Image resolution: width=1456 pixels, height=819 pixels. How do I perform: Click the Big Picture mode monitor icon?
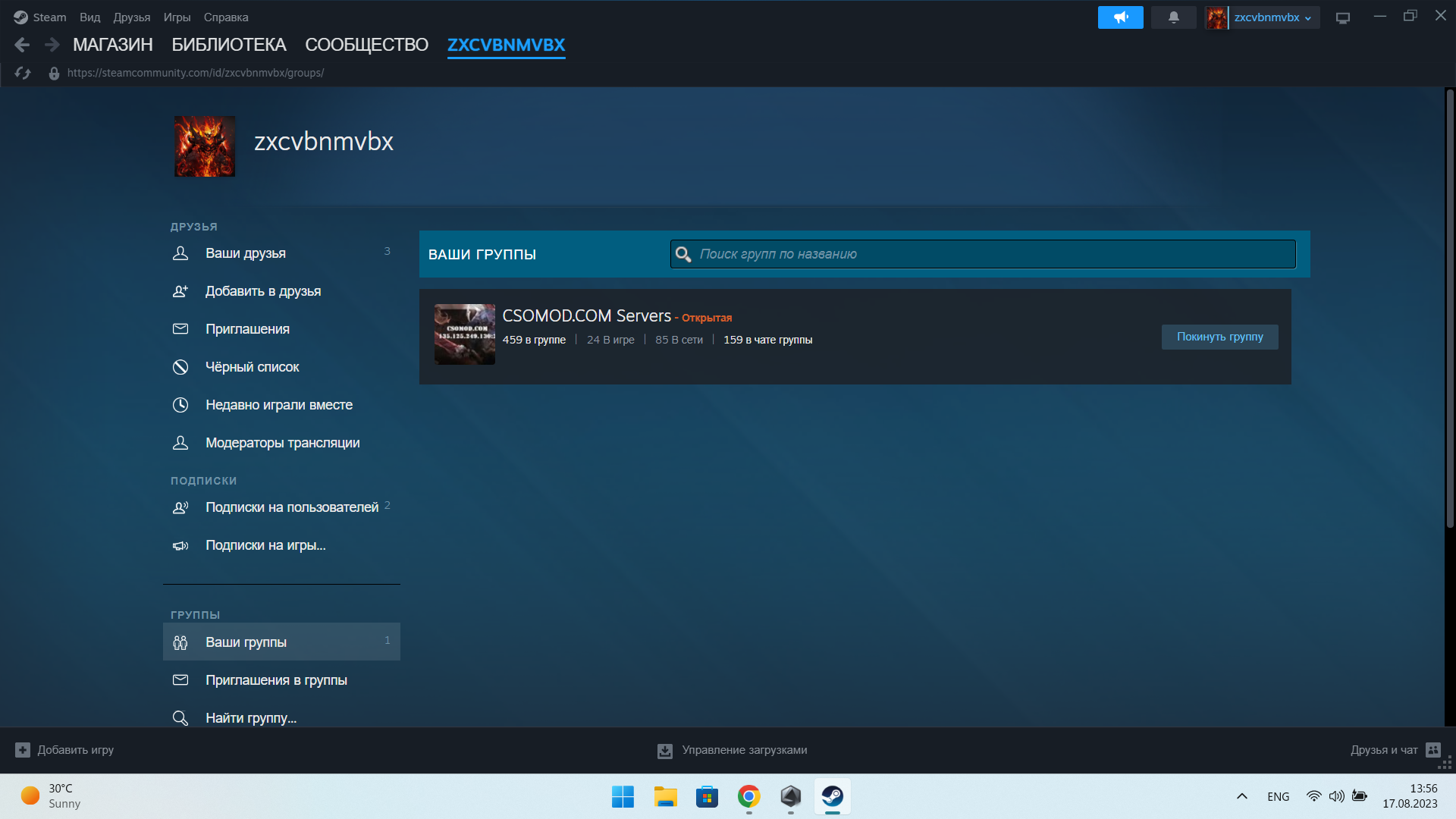coord(1343,17)
